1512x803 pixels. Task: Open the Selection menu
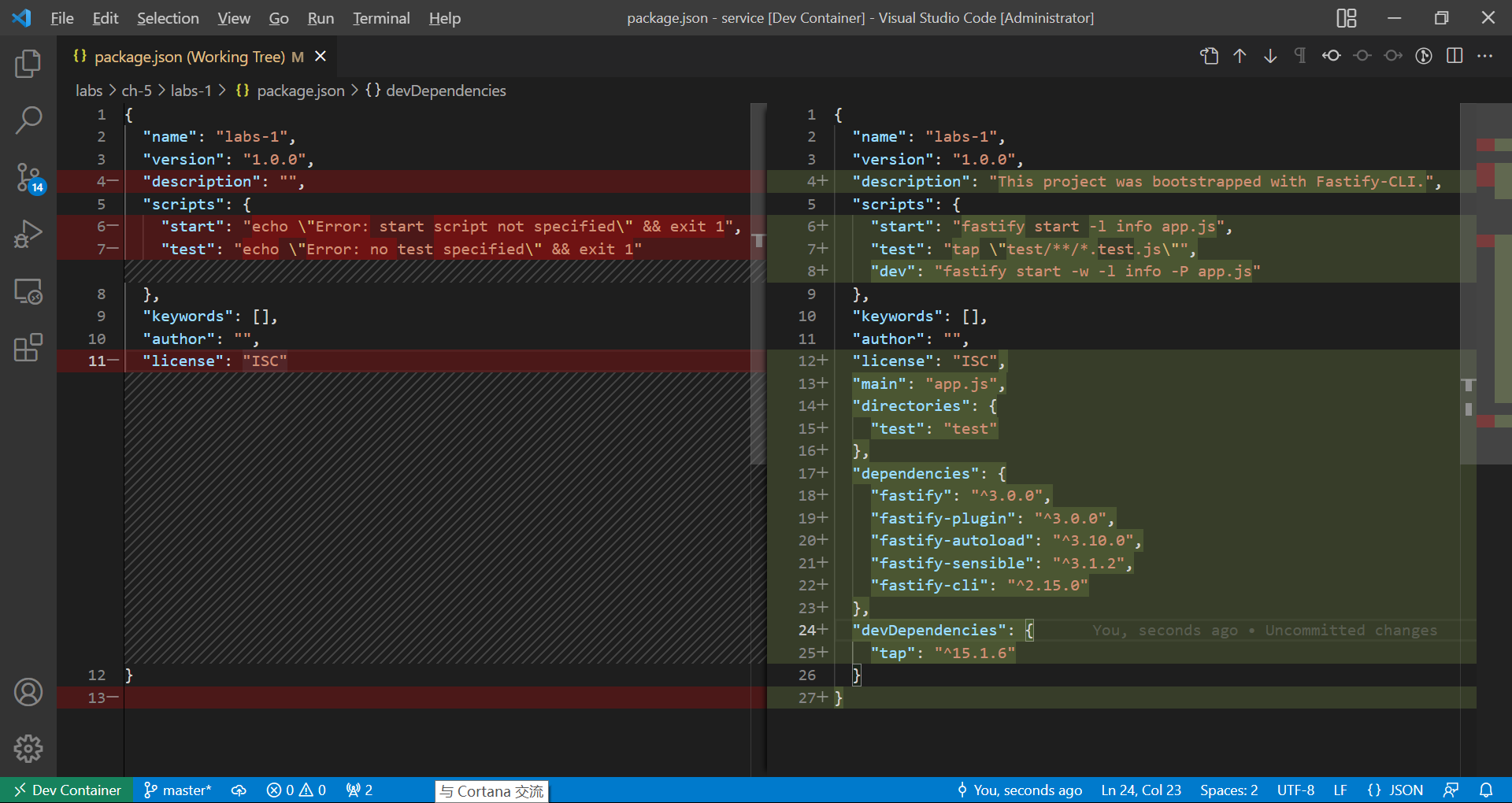click(x=168, y=18)
